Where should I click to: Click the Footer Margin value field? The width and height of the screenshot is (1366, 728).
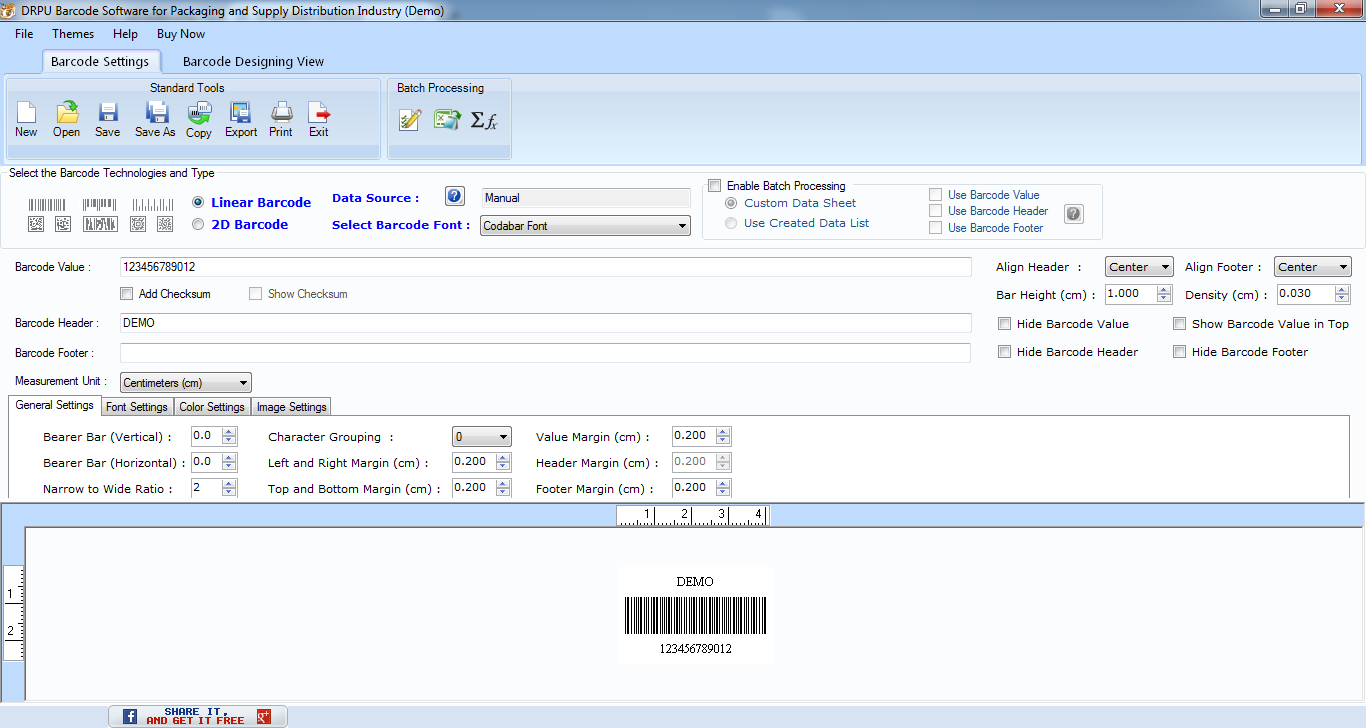click(x=694, y=488)
